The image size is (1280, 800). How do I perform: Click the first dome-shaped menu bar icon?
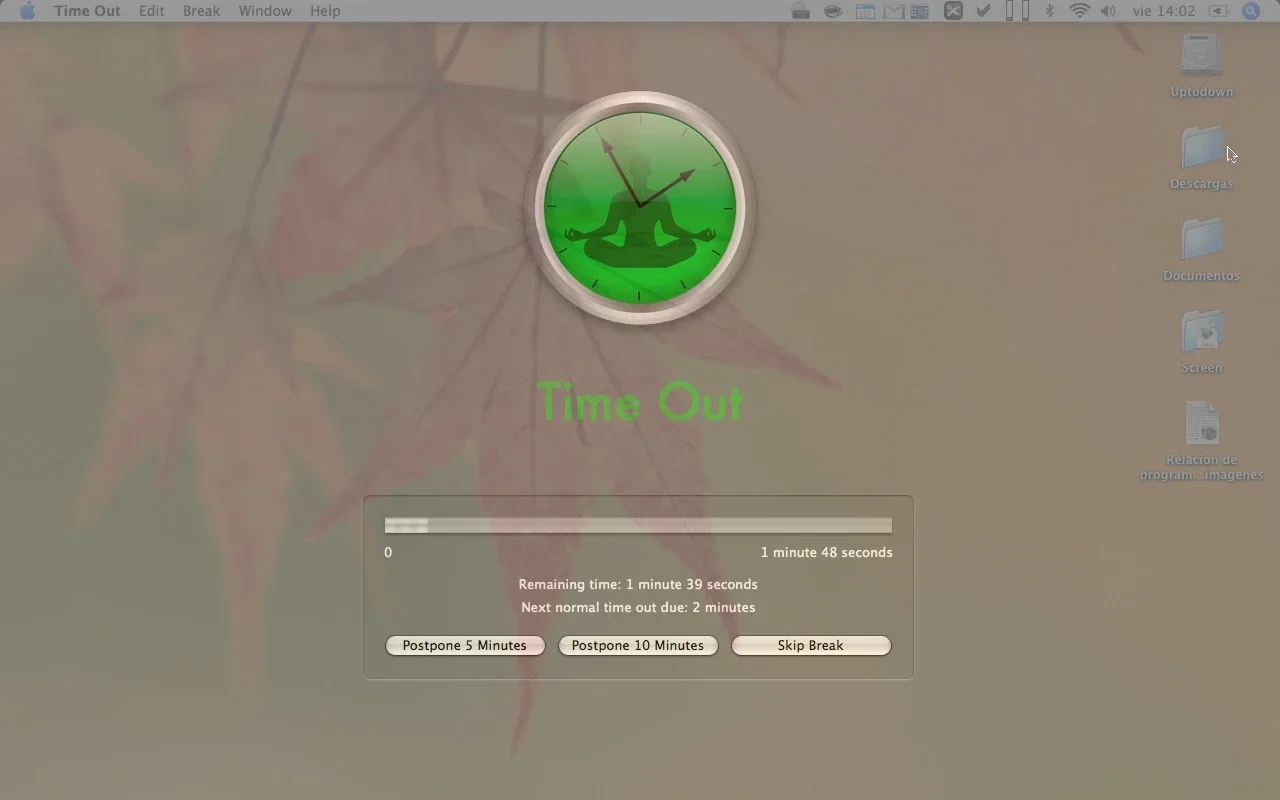(x=800, y=11)
